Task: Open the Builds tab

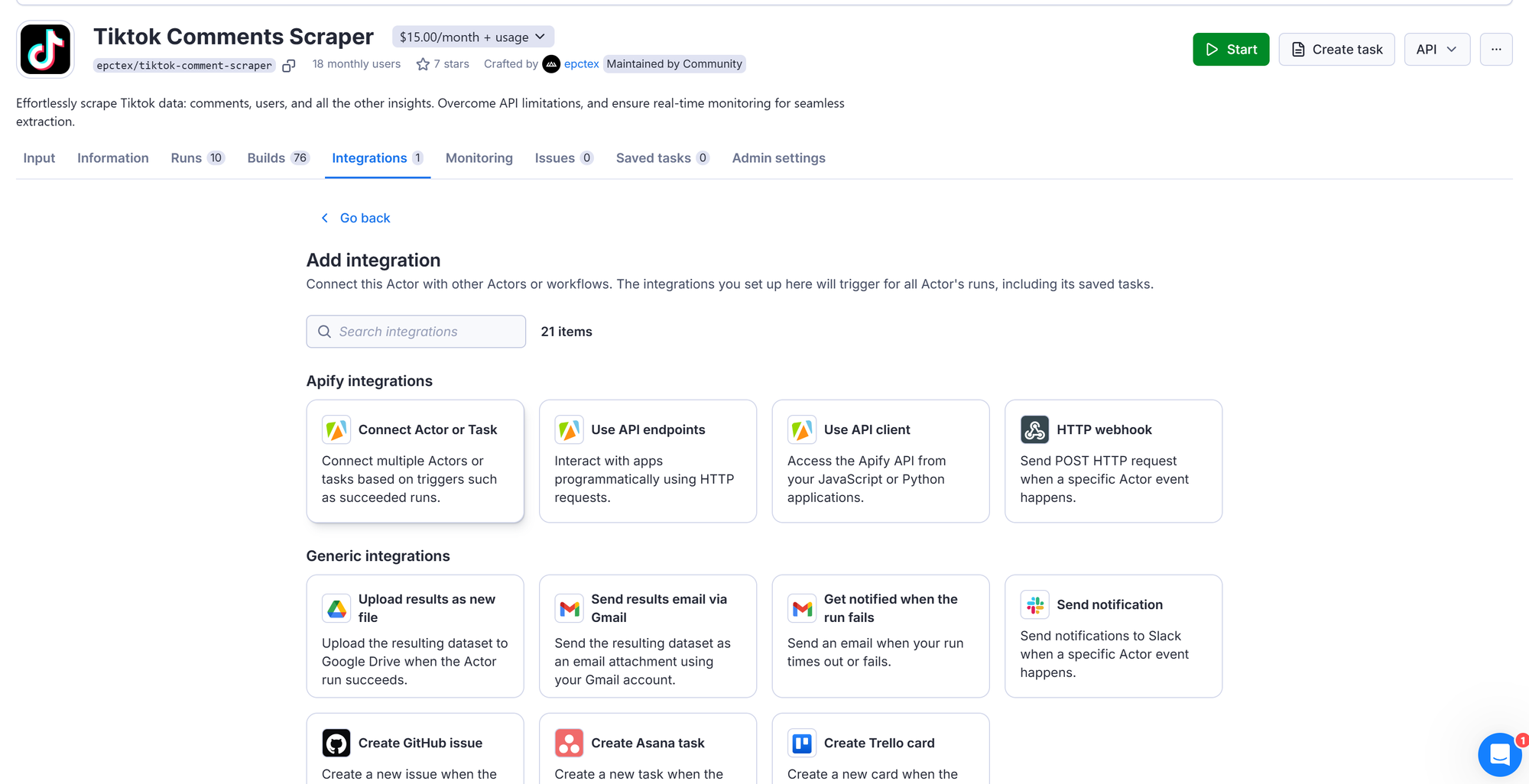Action: [278, 158]
